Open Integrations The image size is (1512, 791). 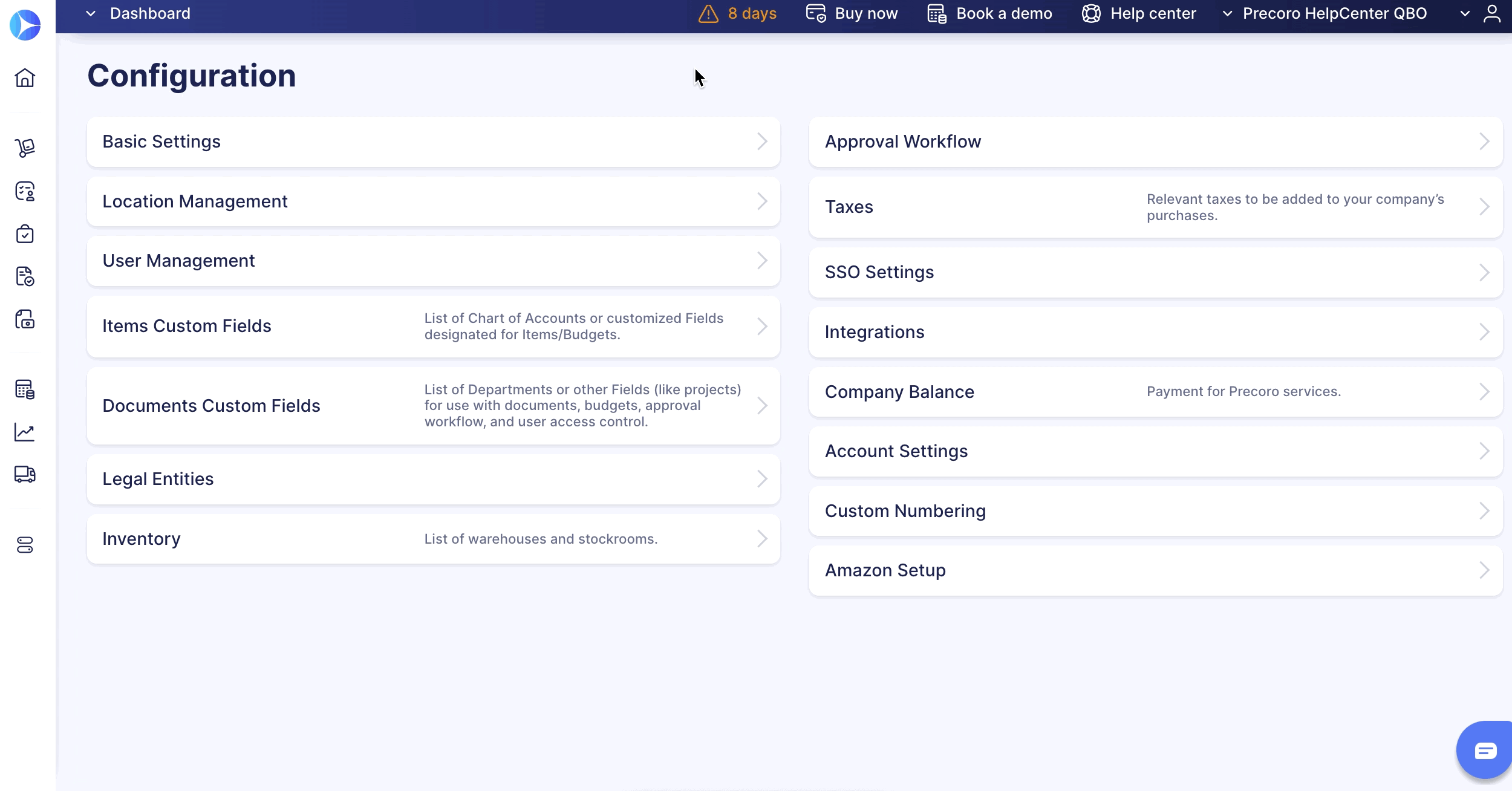pyautogui.click(x=1156, y=332)
